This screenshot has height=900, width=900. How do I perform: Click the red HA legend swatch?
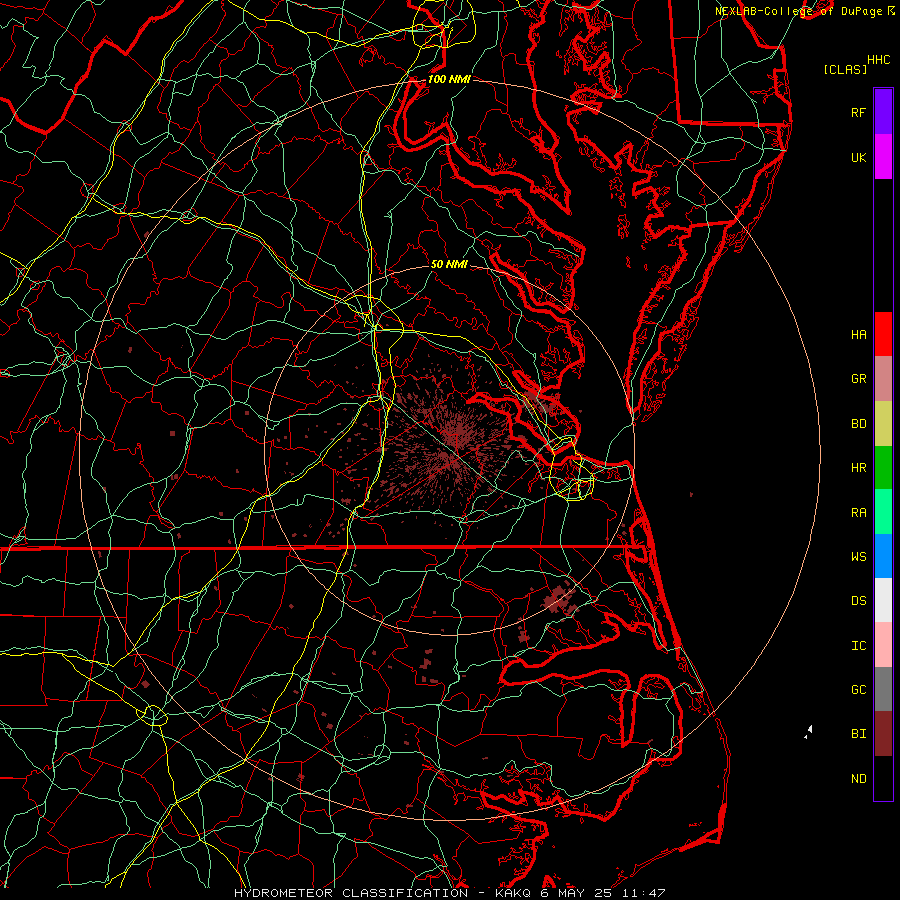[x=883, y=334]
